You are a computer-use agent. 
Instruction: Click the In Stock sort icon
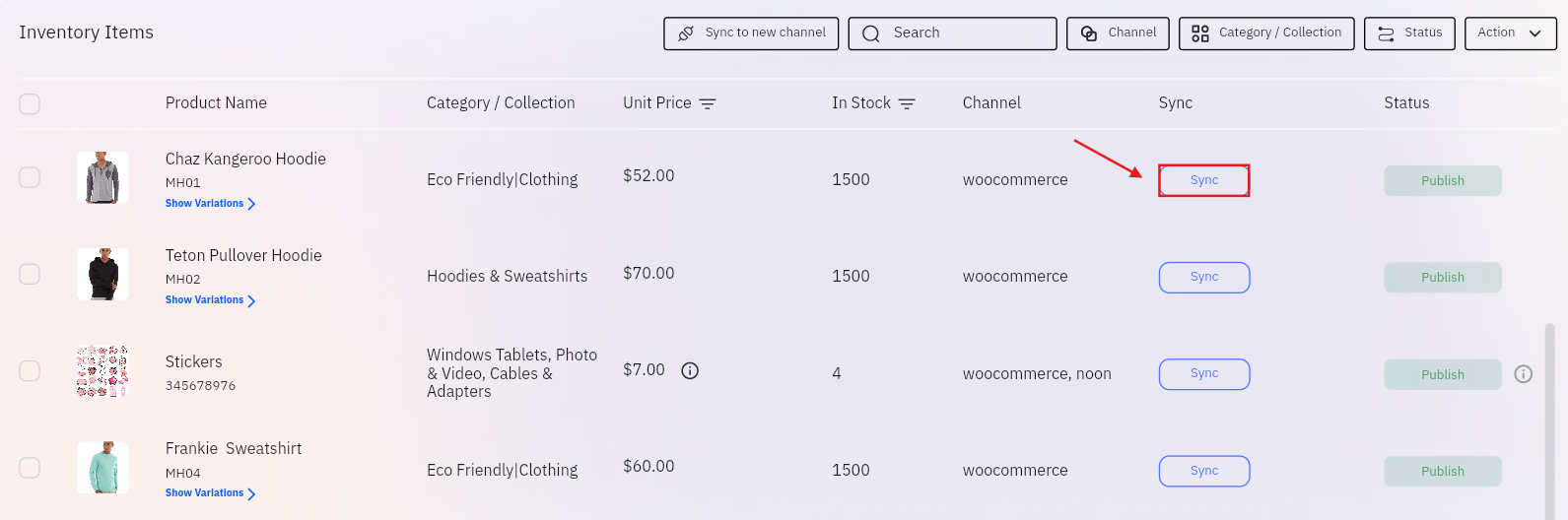click(x=907, y=103)
